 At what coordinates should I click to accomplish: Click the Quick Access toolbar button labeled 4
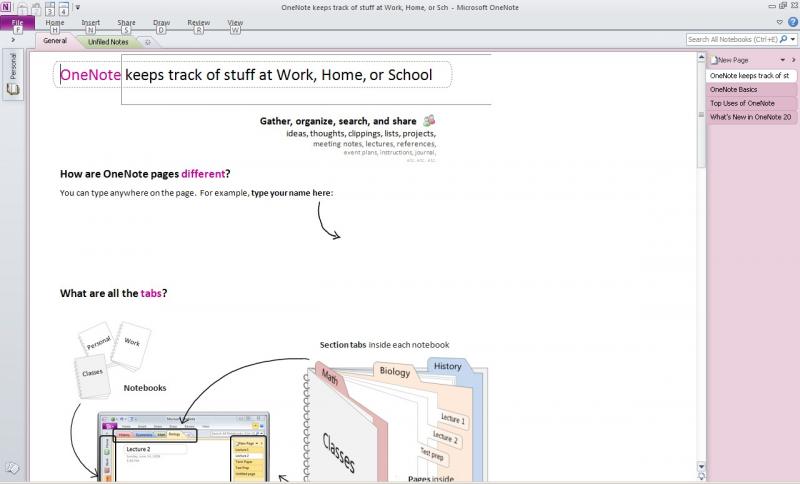tap(63, 8)
